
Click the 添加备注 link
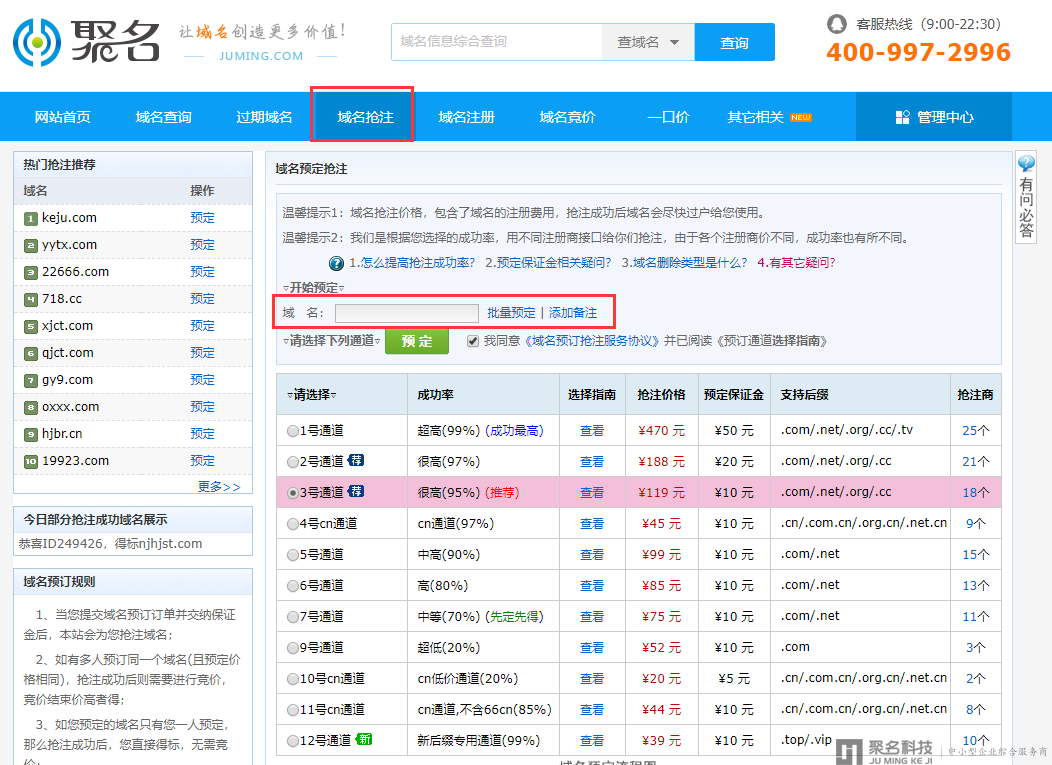[x=573, y=313]
